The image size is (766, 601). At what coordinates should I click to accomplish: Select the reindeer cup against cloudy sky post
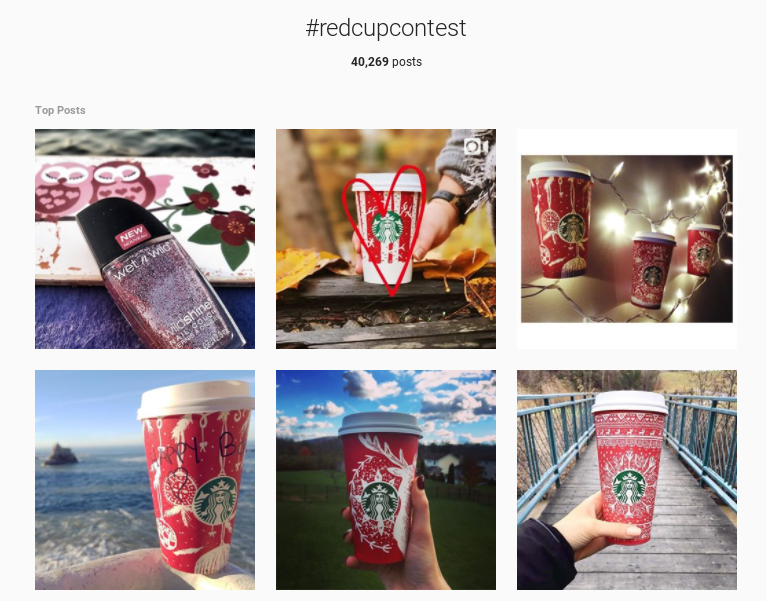[386, 480]
